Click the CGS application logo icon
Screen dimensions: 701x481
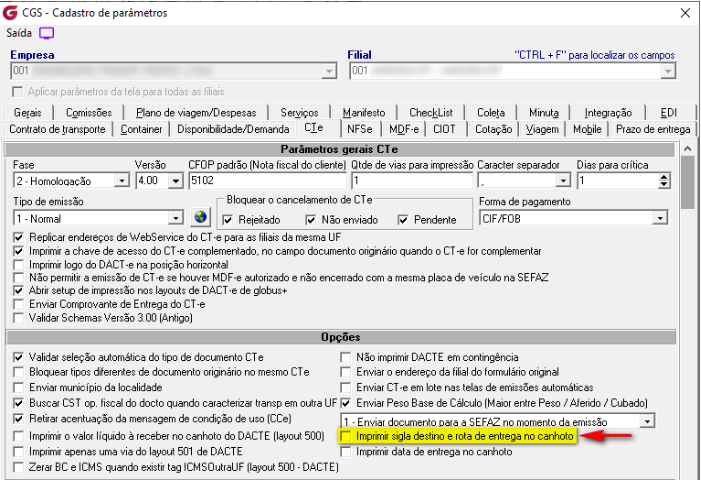coord(10,13)
